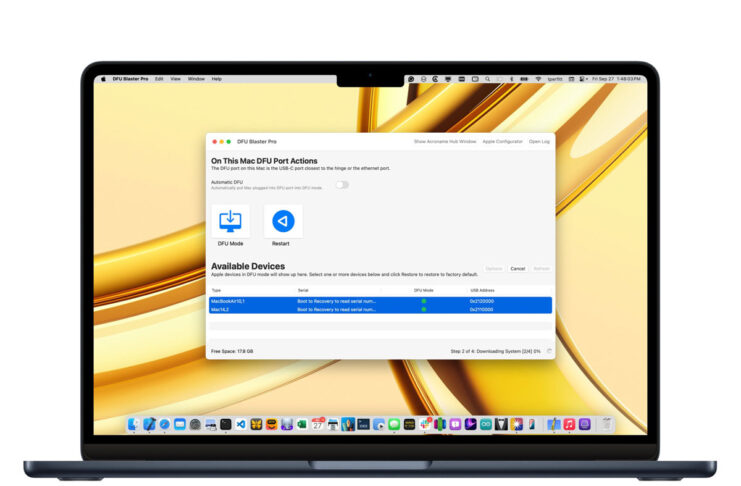Viewport: 741px width, 486px height.
Task: Open Calendar from the Dock
Action: [x=318, y=424]
